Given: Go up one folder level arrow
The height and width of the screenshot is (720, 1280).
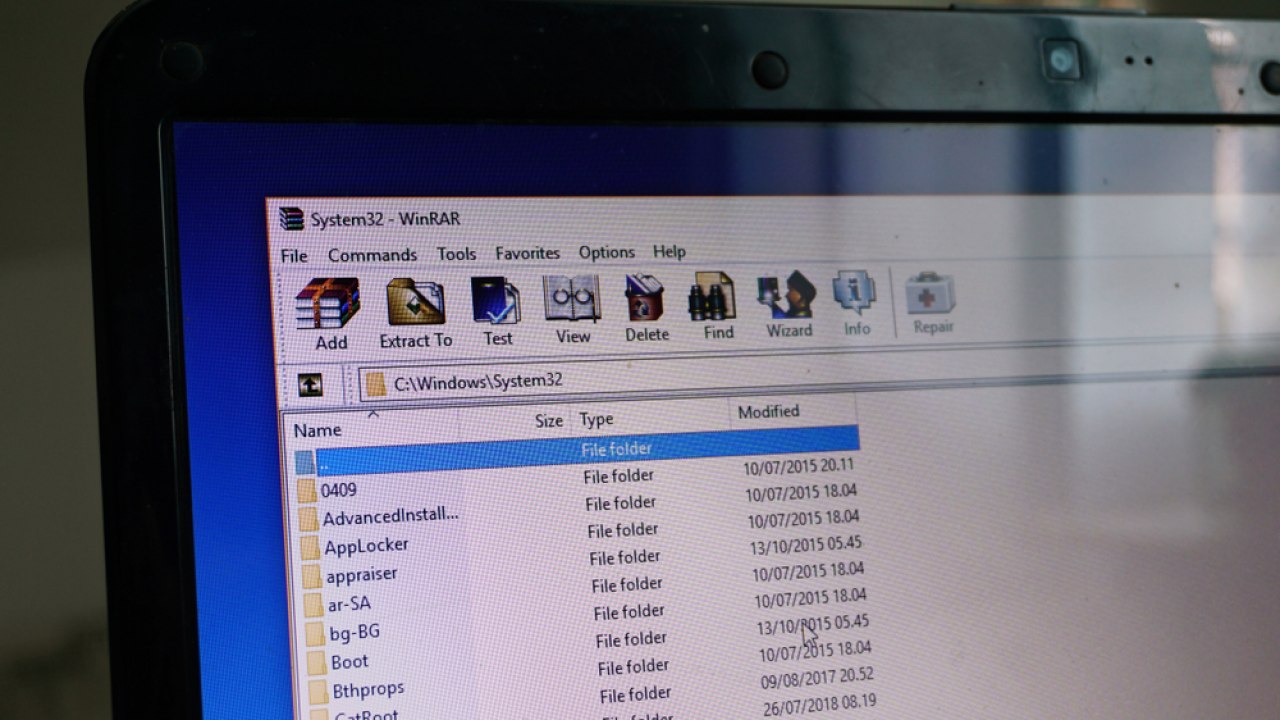Looking at the screenshot, I should 310,385.
